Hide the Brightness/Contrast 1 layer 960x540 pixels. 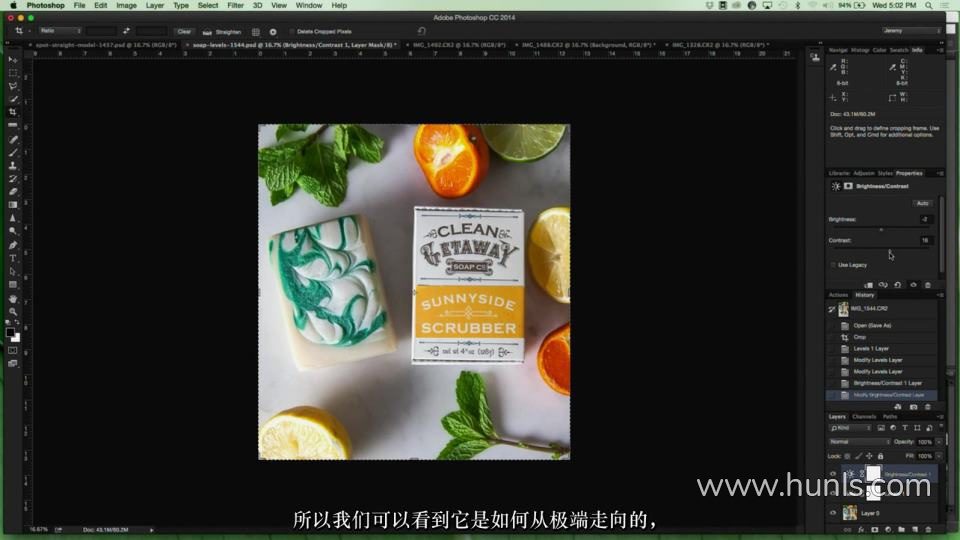pos(833,474)
